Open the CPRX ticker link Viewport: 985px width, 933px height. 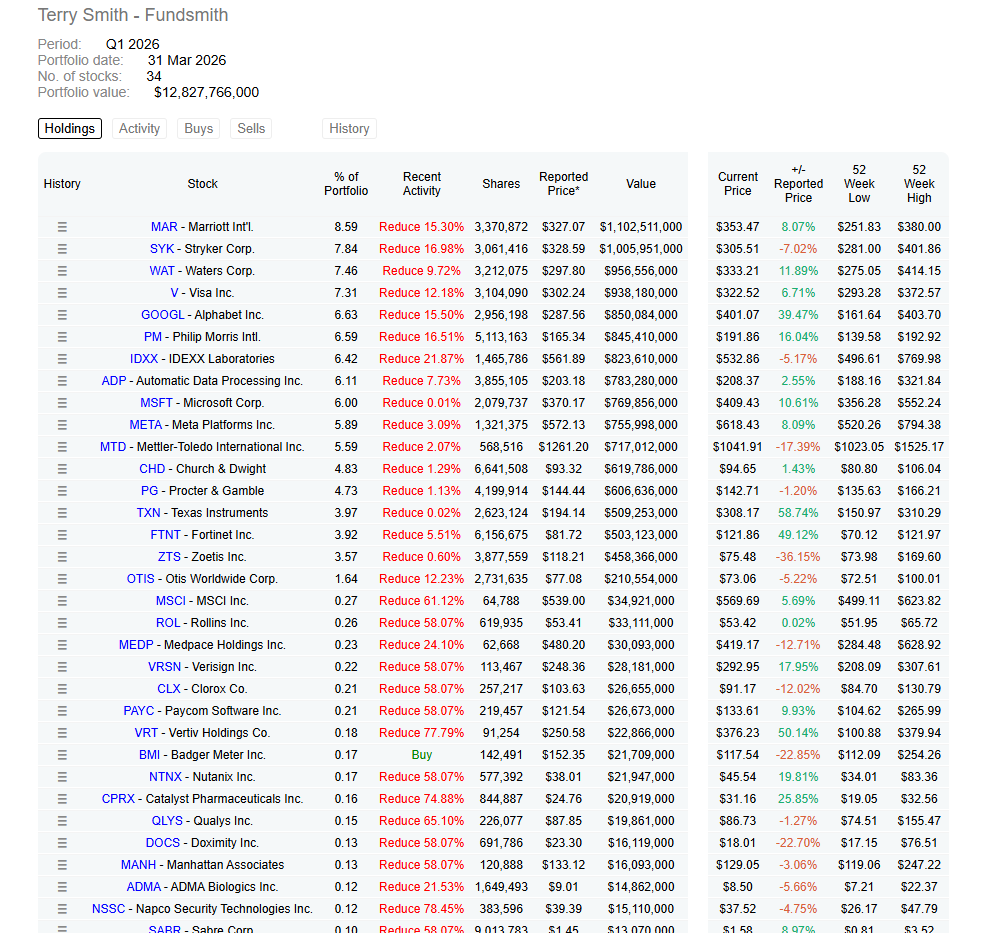pyautogui.click(x=118, y=799)
